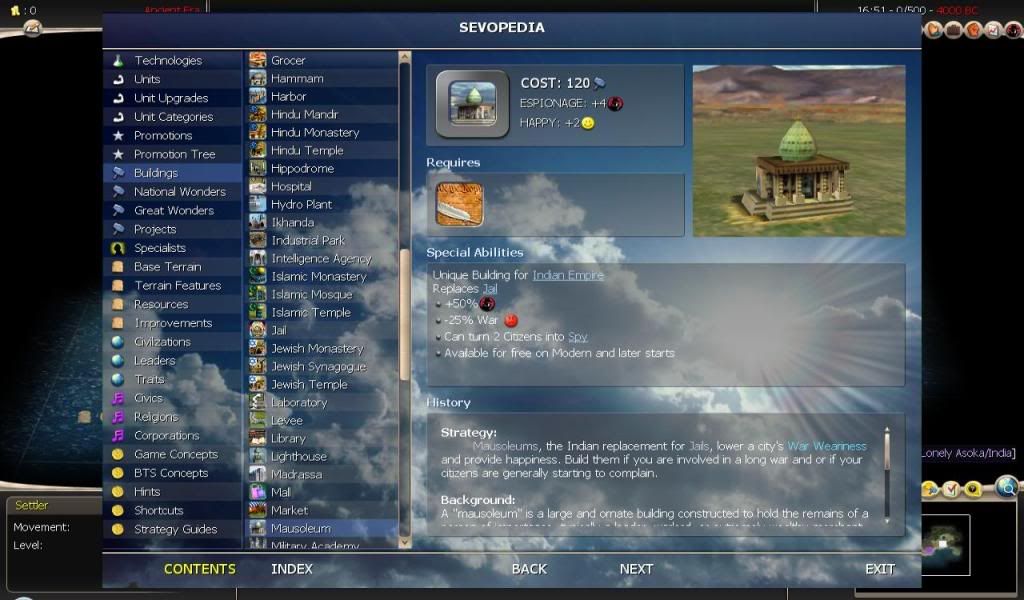Image resolution: width=1024 pixels, height=600 pixels.
Task: Click the Mausoleum 3D preview image
Action: (799, 151)
